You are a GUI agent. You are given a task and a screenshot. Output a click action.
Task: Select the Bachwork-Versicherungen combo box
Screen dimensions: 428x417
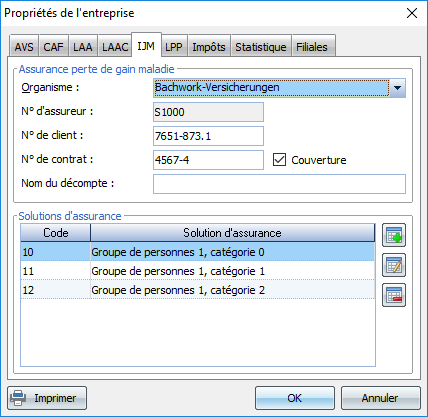[x=279, y=88]
